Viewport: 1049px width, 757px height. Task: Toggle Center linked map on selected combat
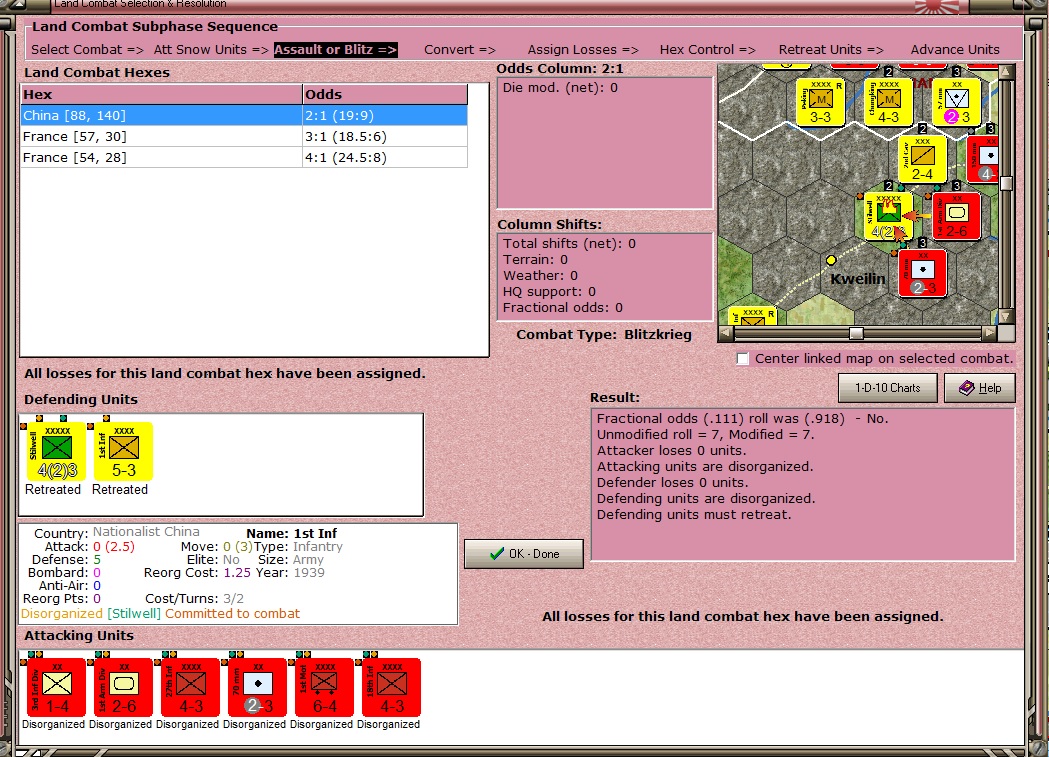point(743,358)
